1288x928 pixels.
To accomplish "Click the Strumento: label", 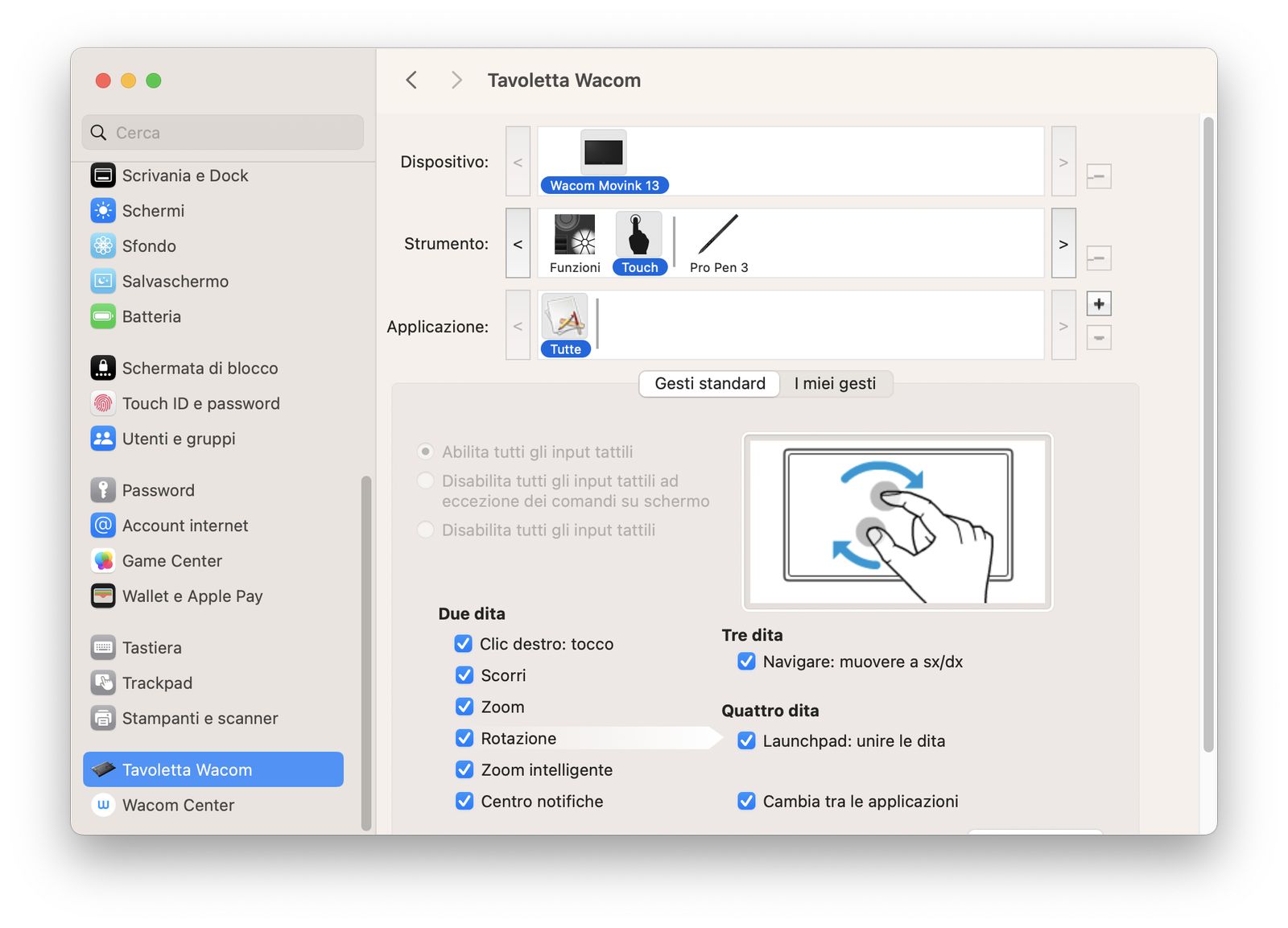I will 446,244.
